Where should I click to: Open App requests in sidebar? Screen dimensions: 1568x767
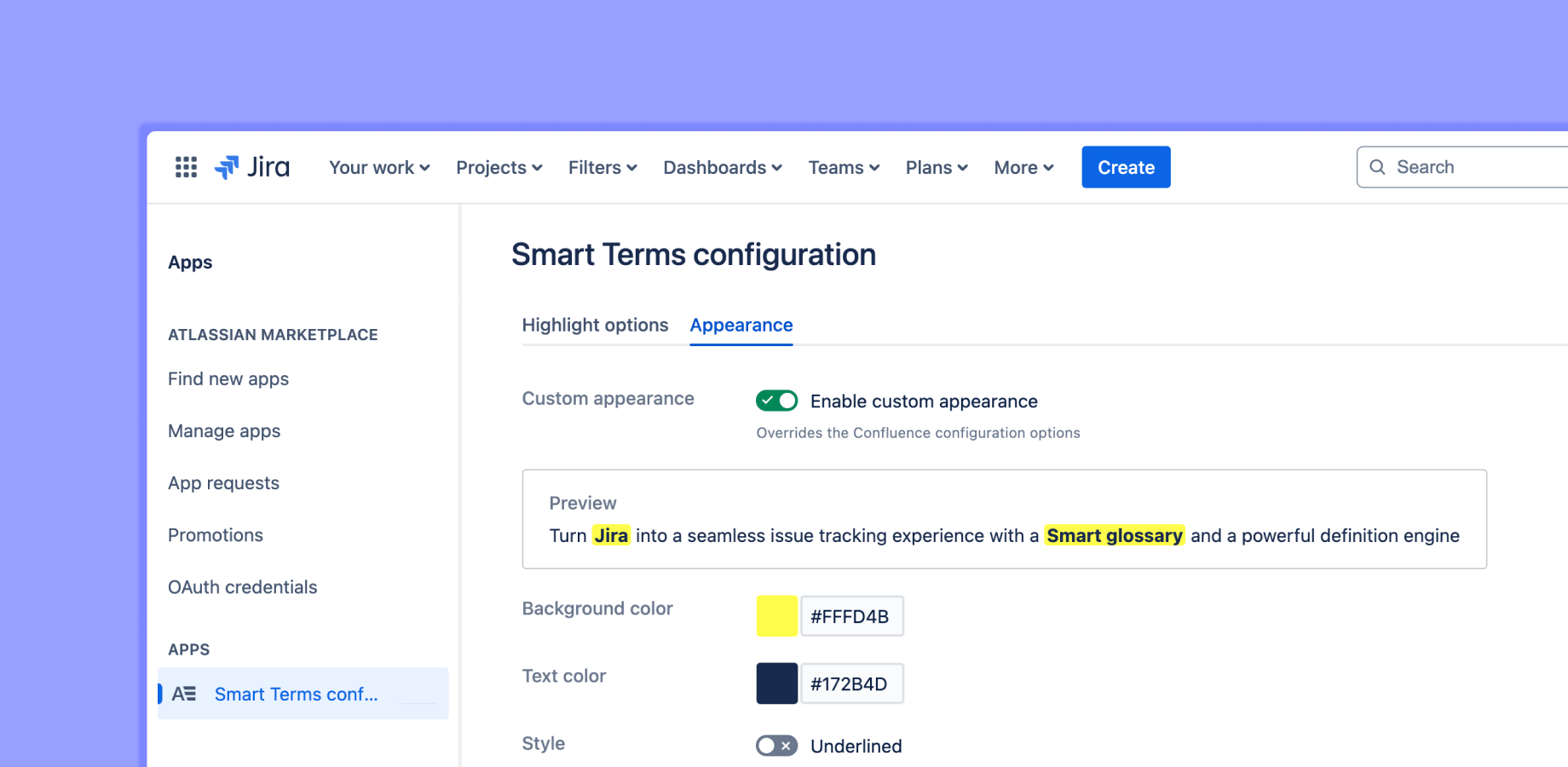[x=223, y=482]
